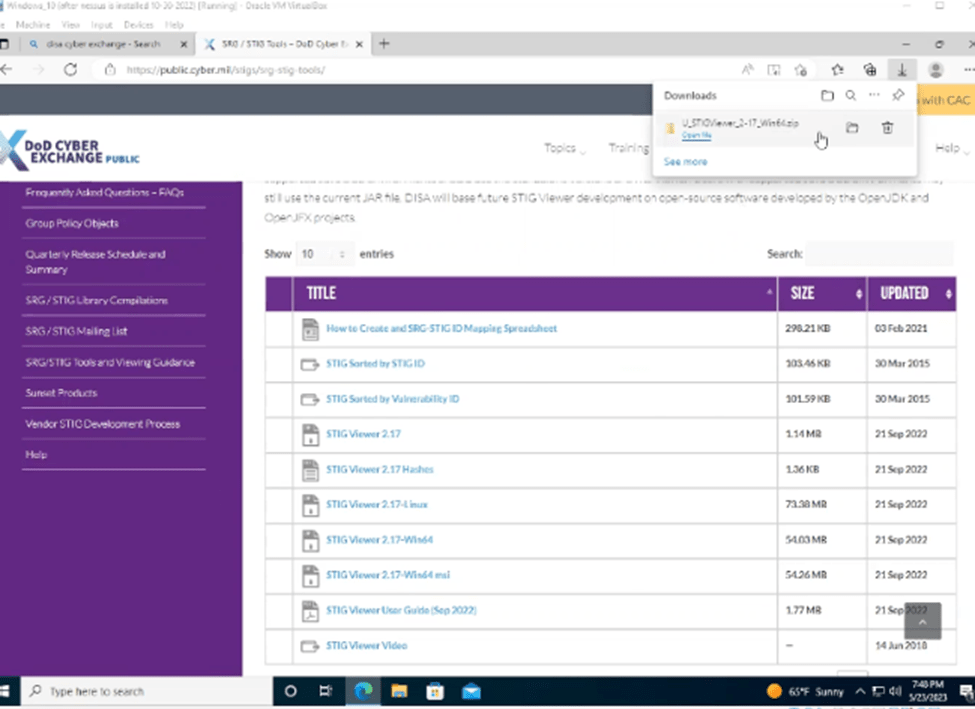Open the browser profile icon

tap(936, 70)
